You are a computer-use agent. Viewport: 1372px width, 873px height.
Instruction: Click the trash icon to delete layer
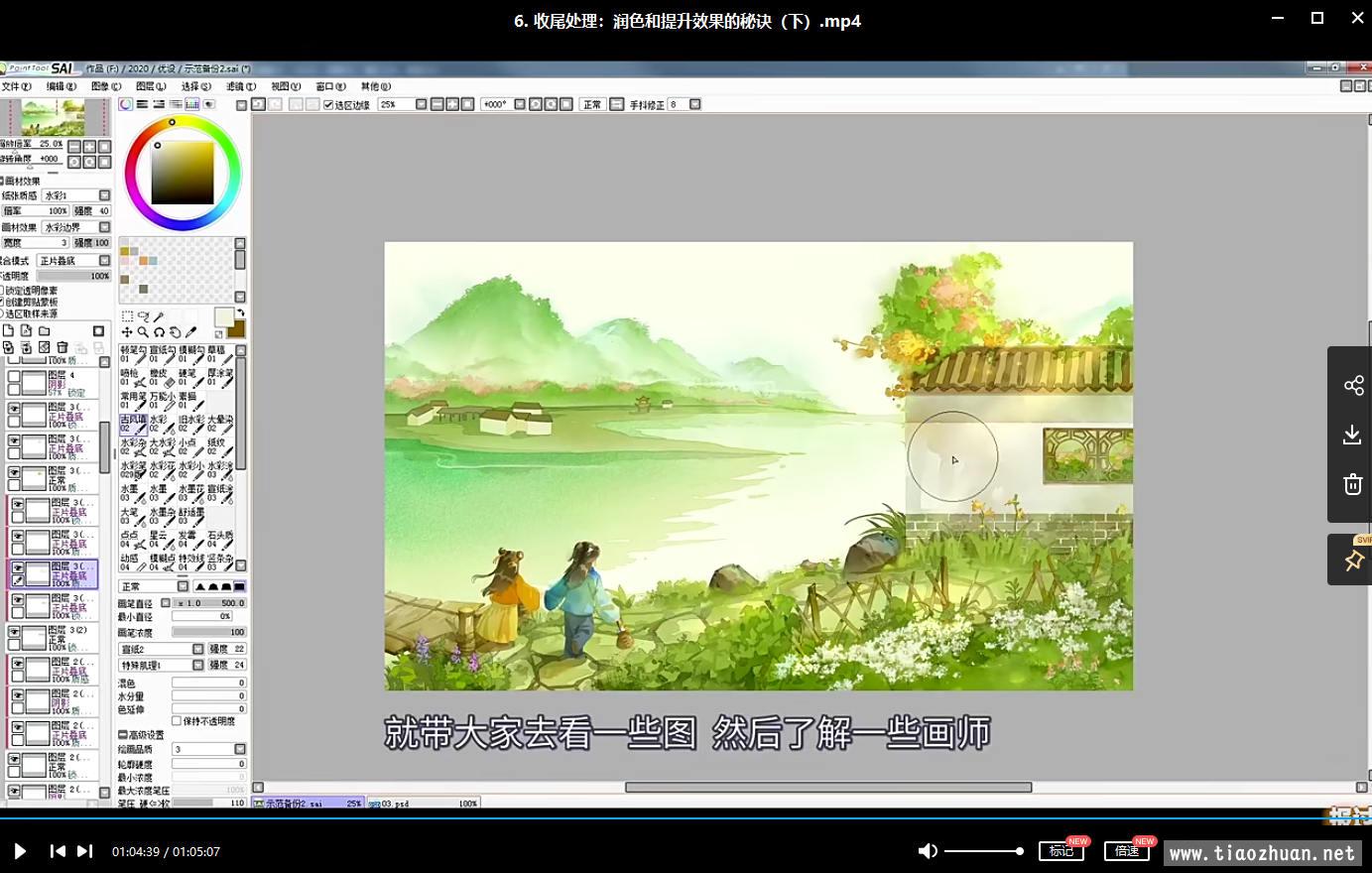pos(62,347)
